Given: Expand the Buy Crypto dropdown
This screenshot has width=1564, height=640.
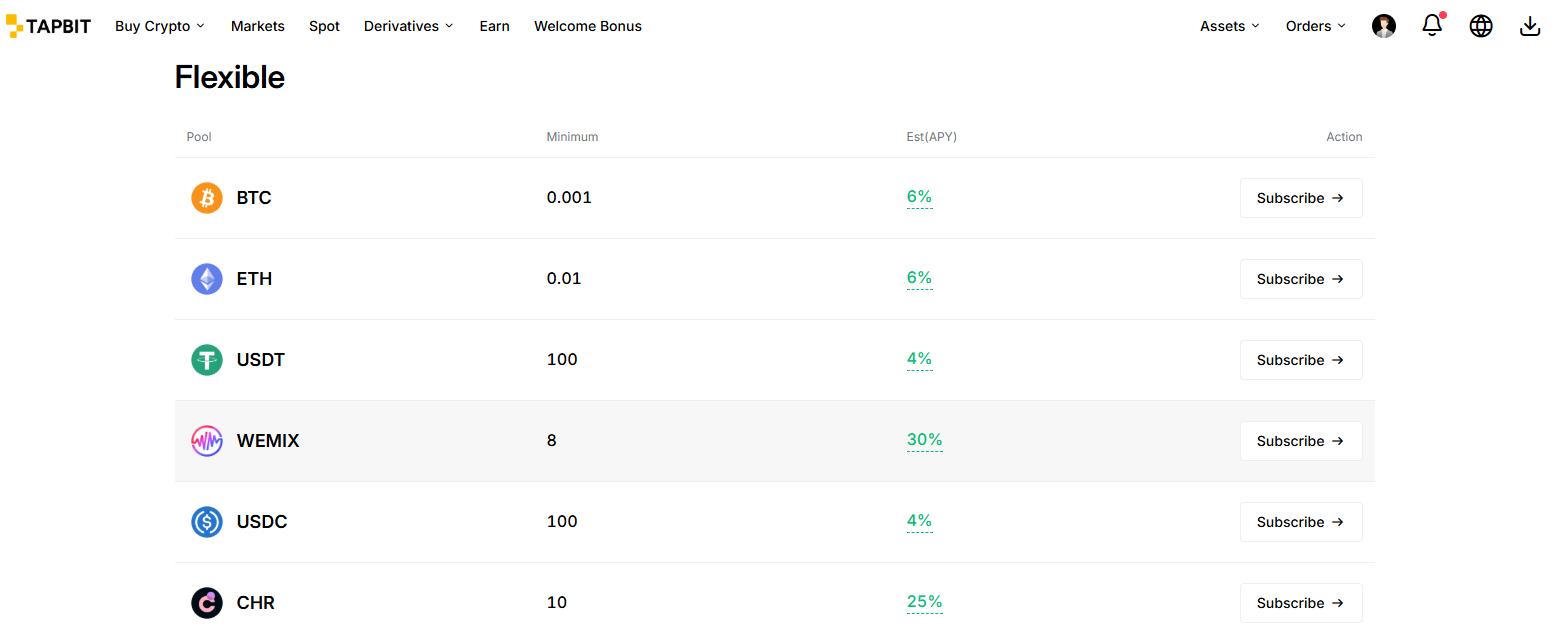Looking at the screenshot, I should tap(160, 26).
